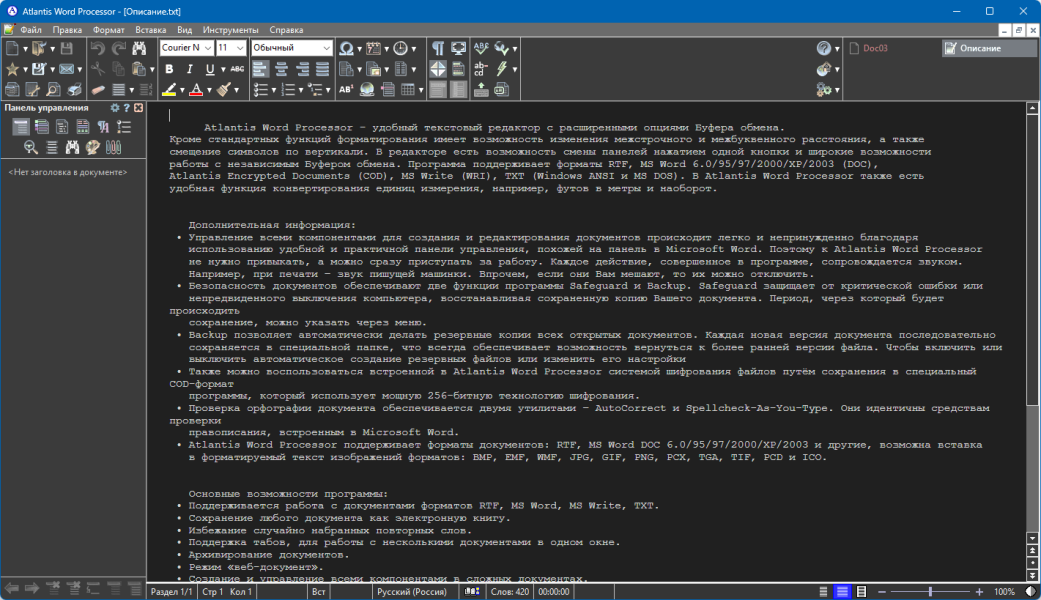Screen dimensions: 1041x600
Task: Expand the table insert dropdown arrow
Action: click(421, 90)
